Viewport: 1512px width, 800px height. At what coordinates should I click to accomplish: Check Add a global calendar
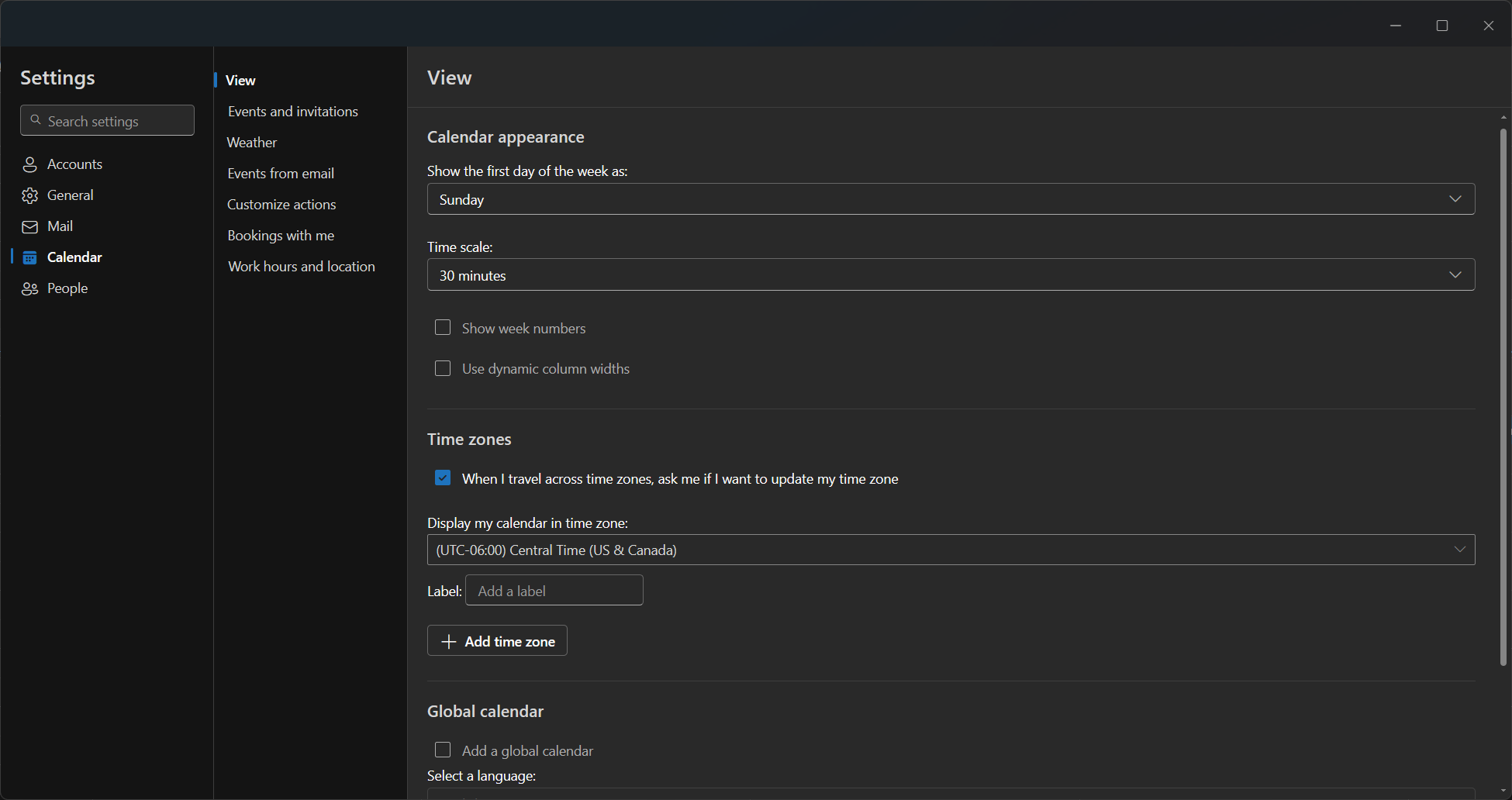443,750
